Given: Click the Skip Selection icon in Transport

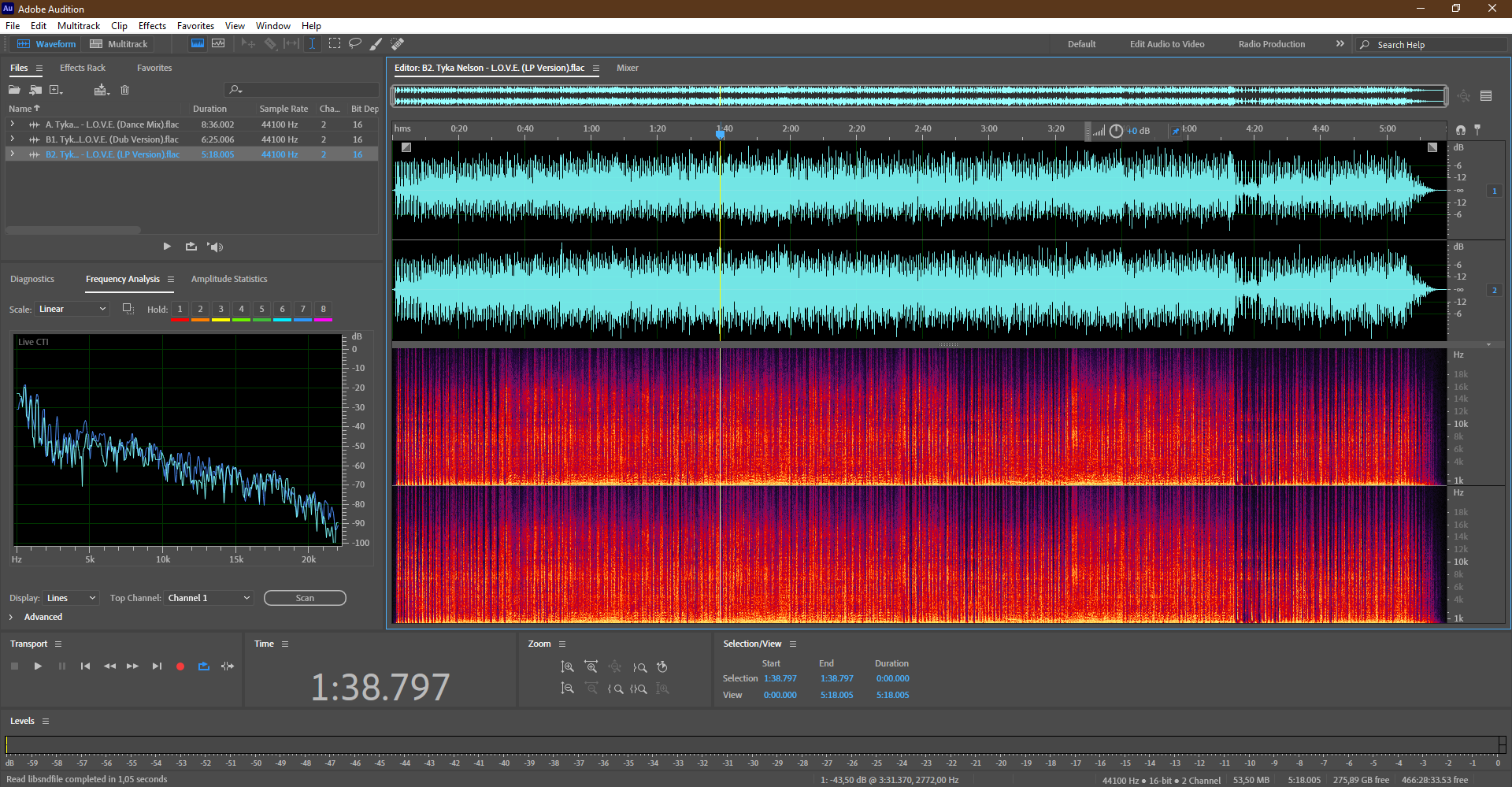Looking at the screenshot, I should (228, 666).
